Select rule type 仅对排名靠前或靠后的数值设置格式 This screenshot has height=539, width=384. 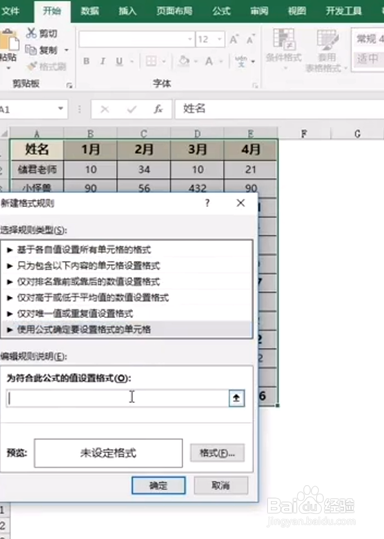coord(127,282)
